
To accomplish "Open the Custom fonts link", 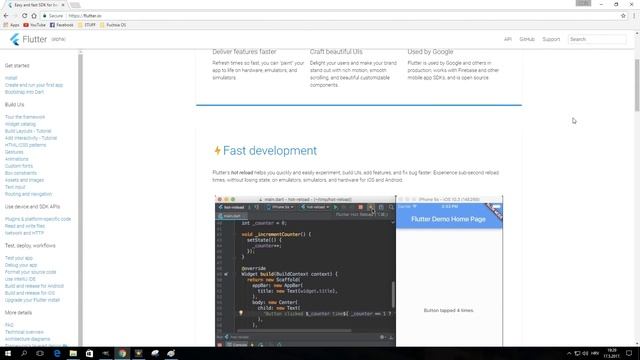I will pyautogui.click(x=19, y=166).
